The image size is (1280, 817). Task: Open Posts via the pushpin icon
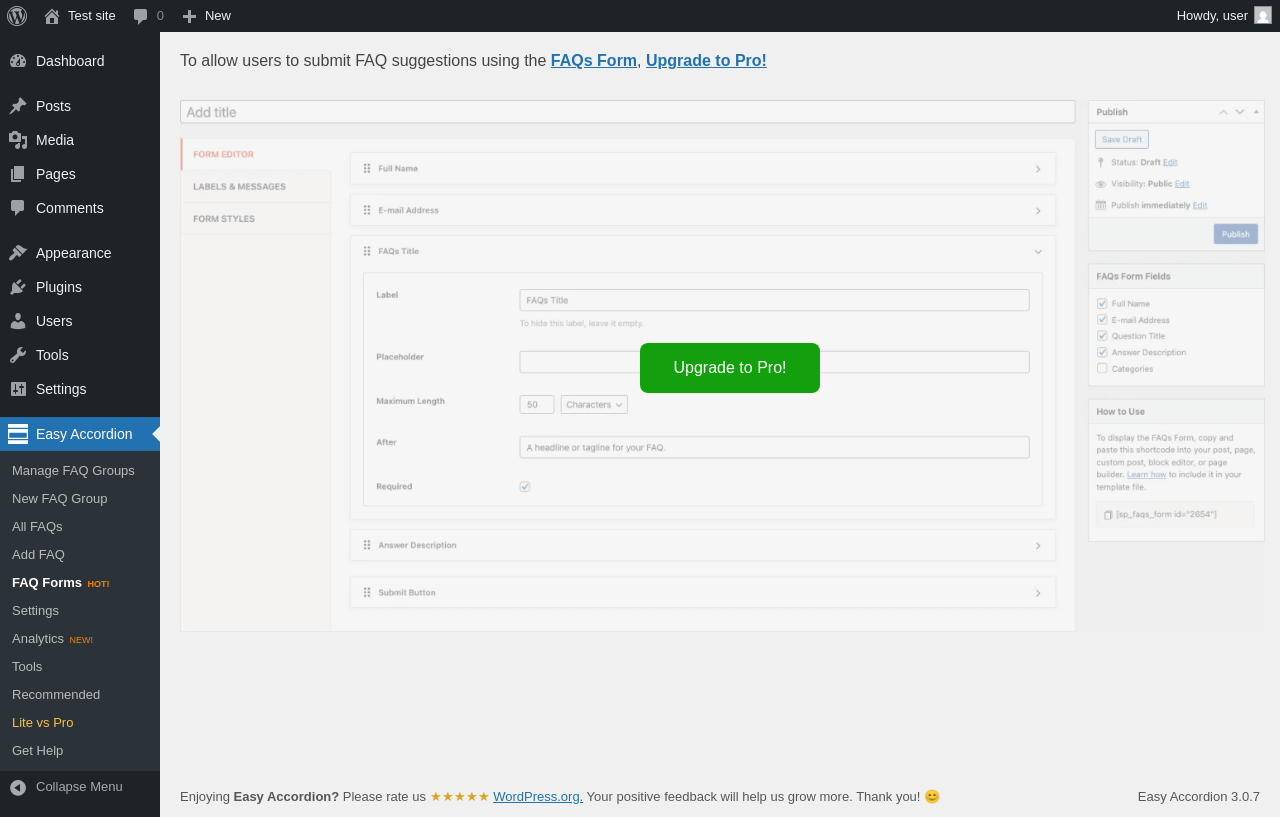coord(18,106)
